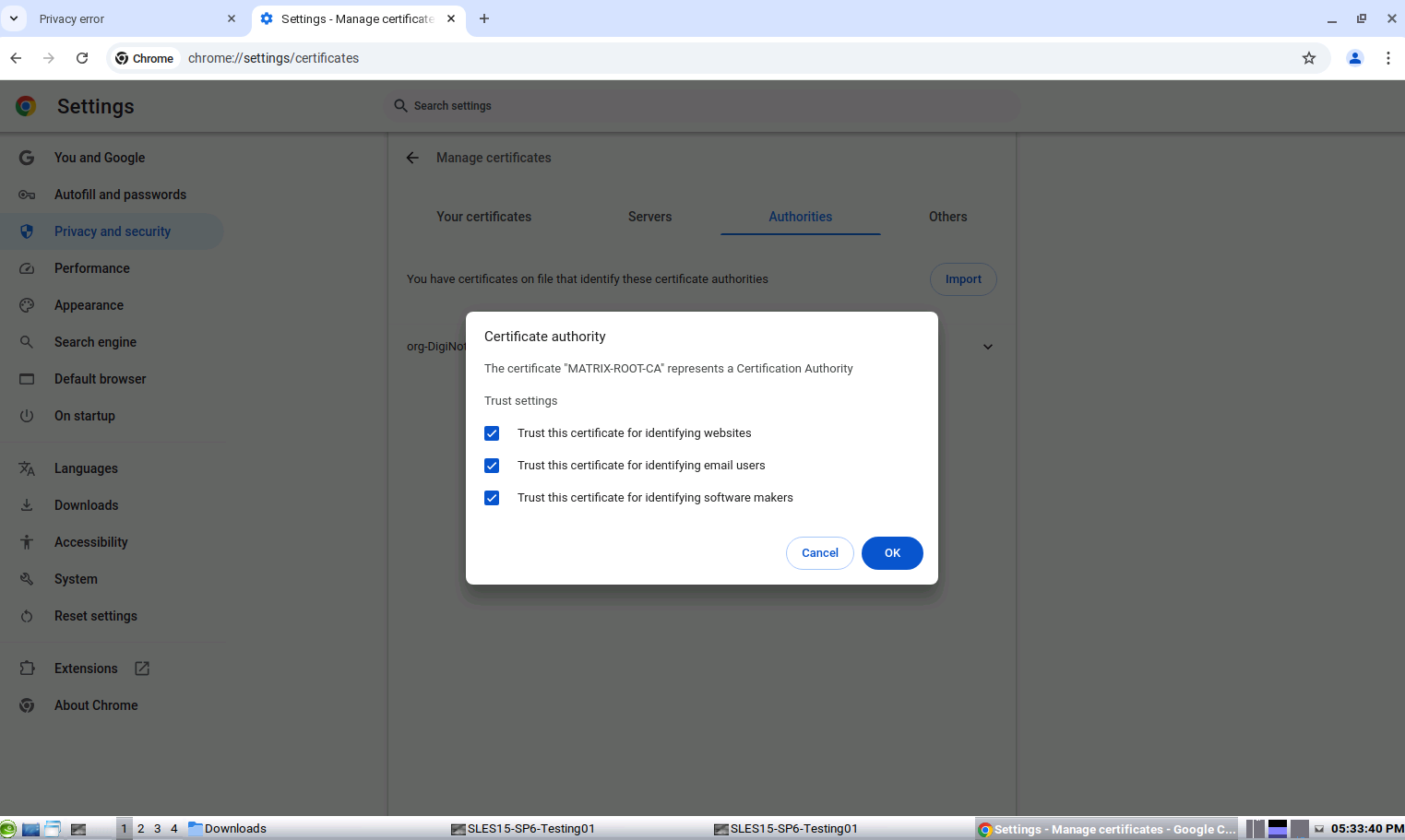Image resolution: width=1405 pixels, height=840 pixels.
Task: Click the Chrome logo beside Settings title
Action: 26,106
